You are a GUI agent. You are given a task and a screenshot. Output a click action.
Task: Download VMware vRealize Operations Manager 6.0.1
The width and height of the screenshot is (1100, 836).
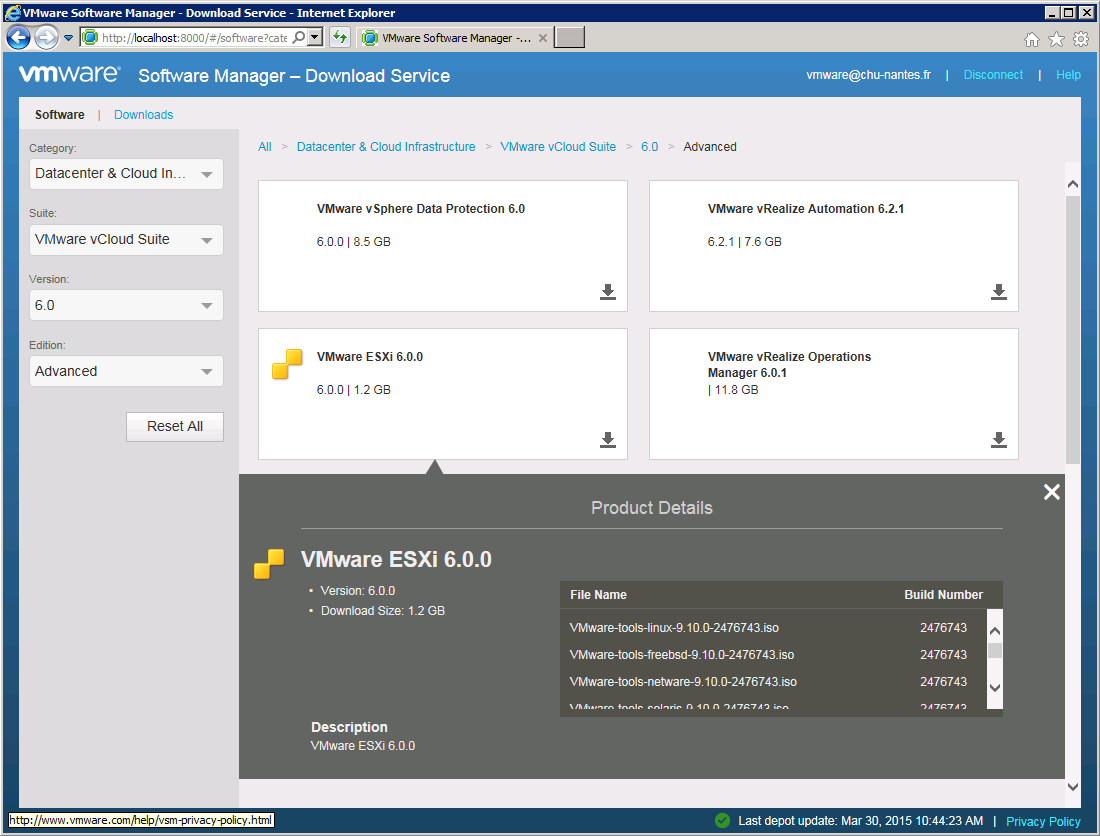point(998,440)
